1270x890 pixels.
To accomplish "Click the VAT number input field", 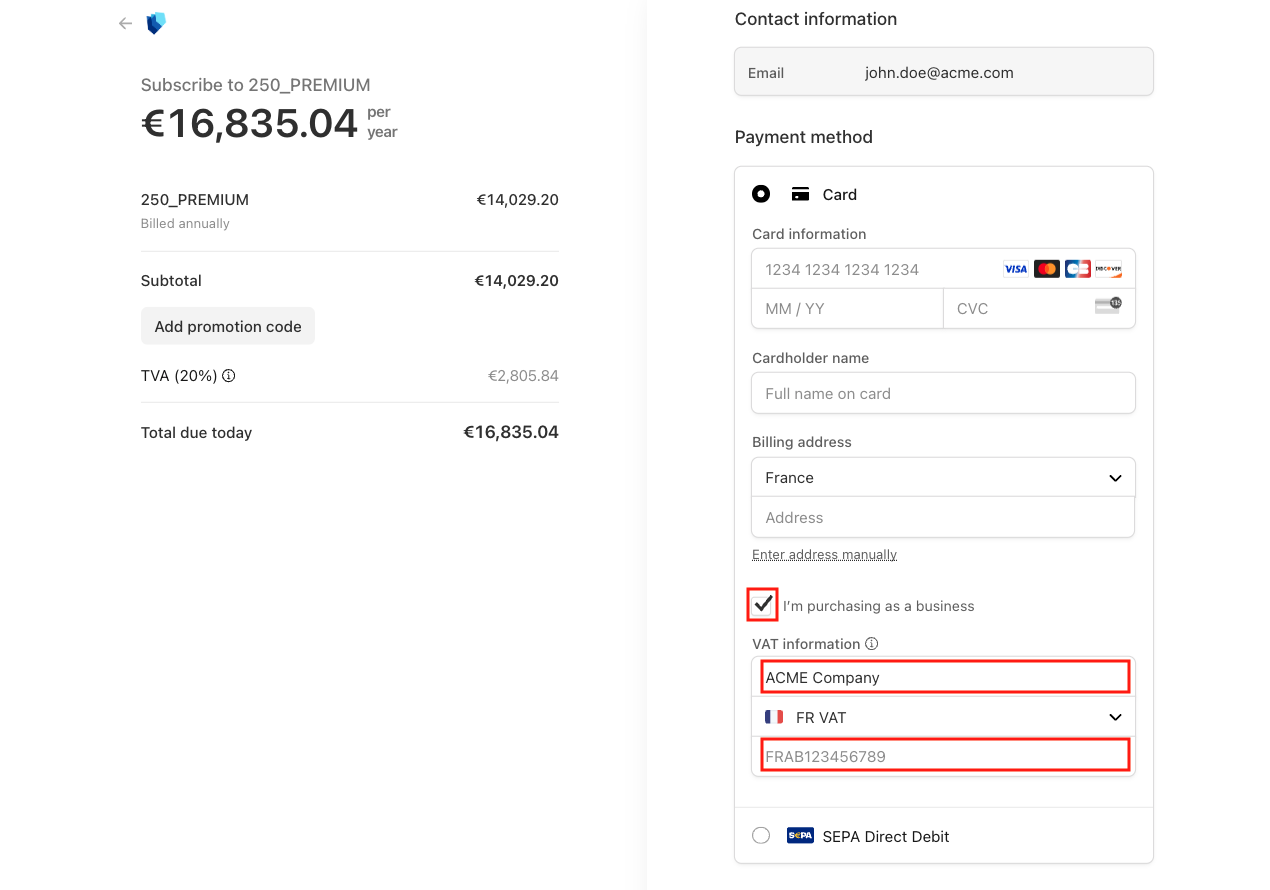I will [x=943, y=756].
